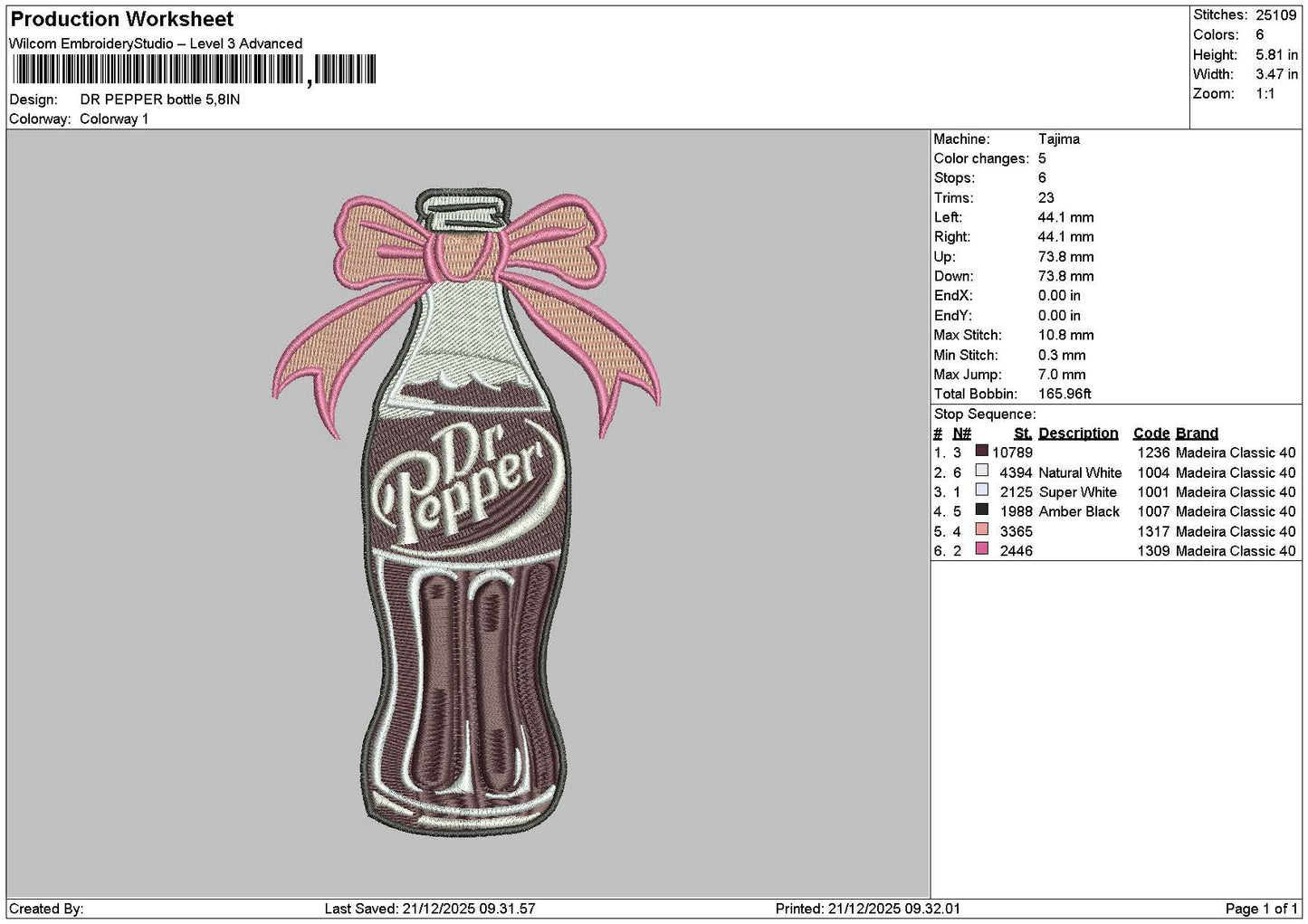
Task: Click Madeira Classic 40 in the 1236 row
Action: [x=1236, y=452]
